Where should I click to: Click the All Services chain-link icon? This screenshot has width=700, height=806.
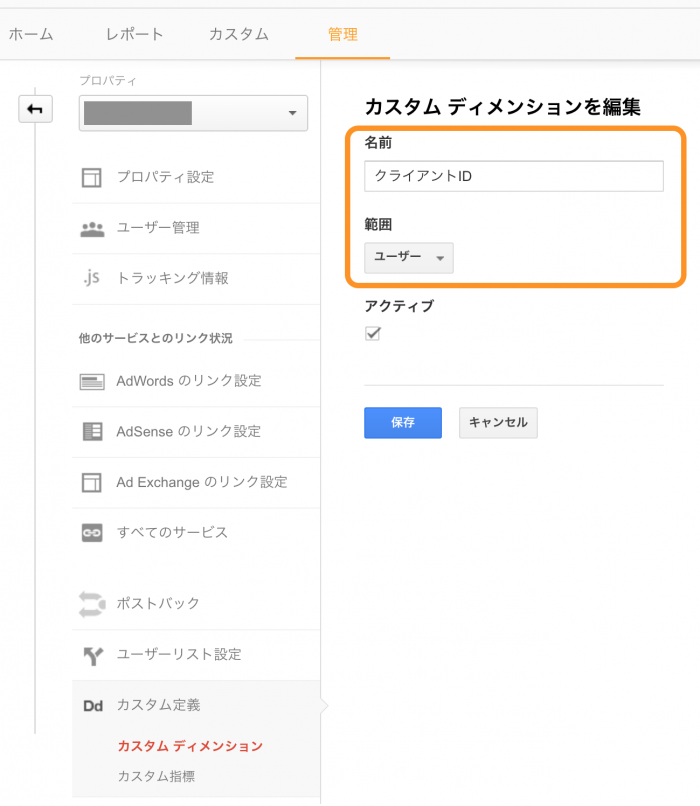pyautogui.click(x=92, y=533)
